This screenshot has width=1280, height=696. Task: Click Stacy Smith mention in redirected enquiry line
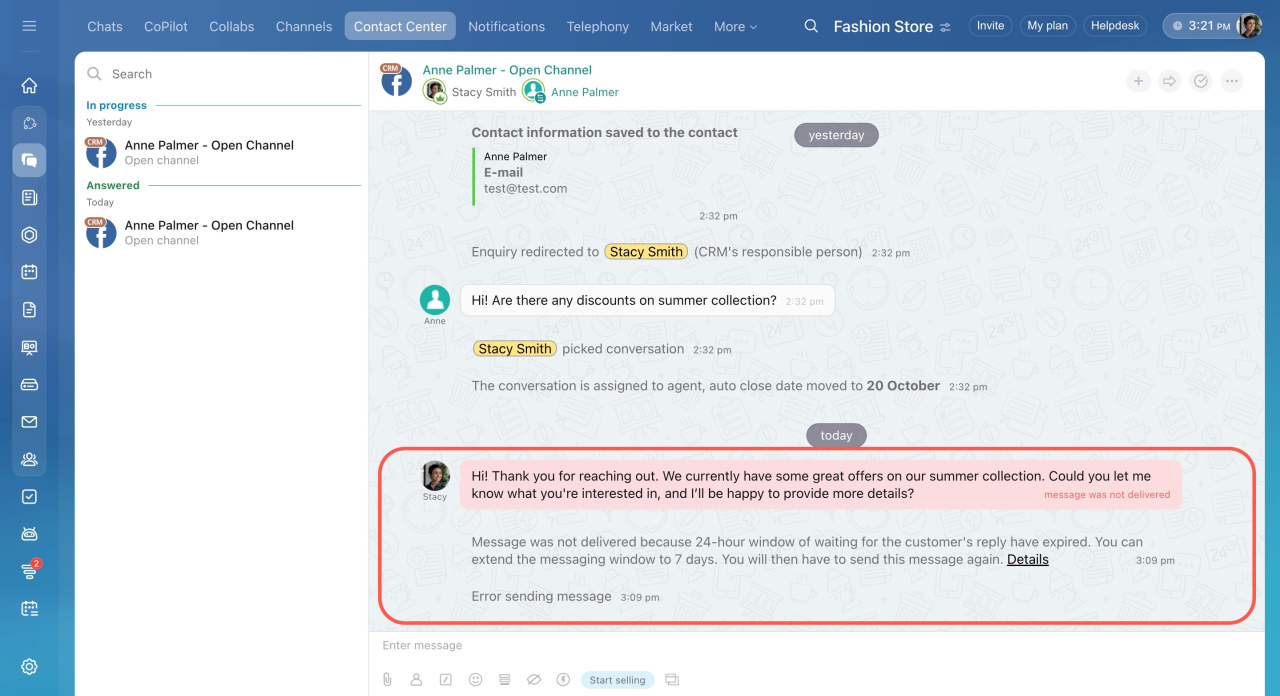[x=646, y=252]
